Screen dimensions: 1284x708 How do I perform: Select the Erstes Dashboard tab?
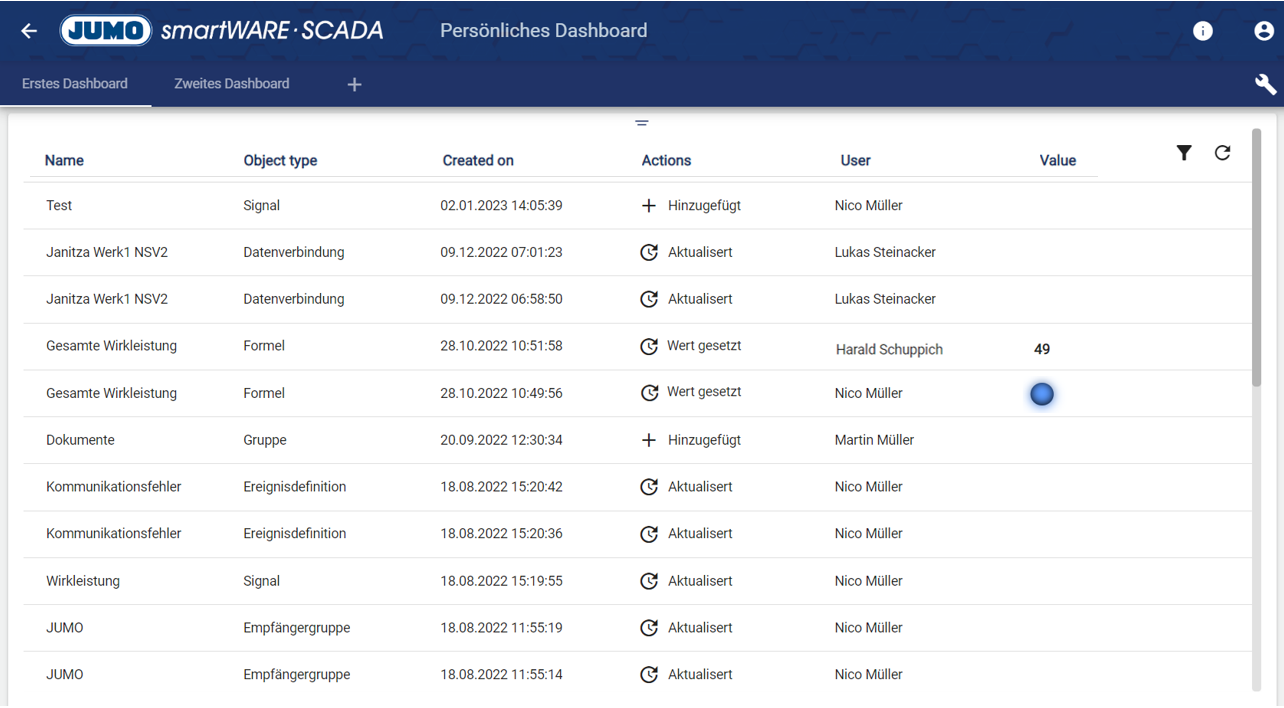(75, 84)
